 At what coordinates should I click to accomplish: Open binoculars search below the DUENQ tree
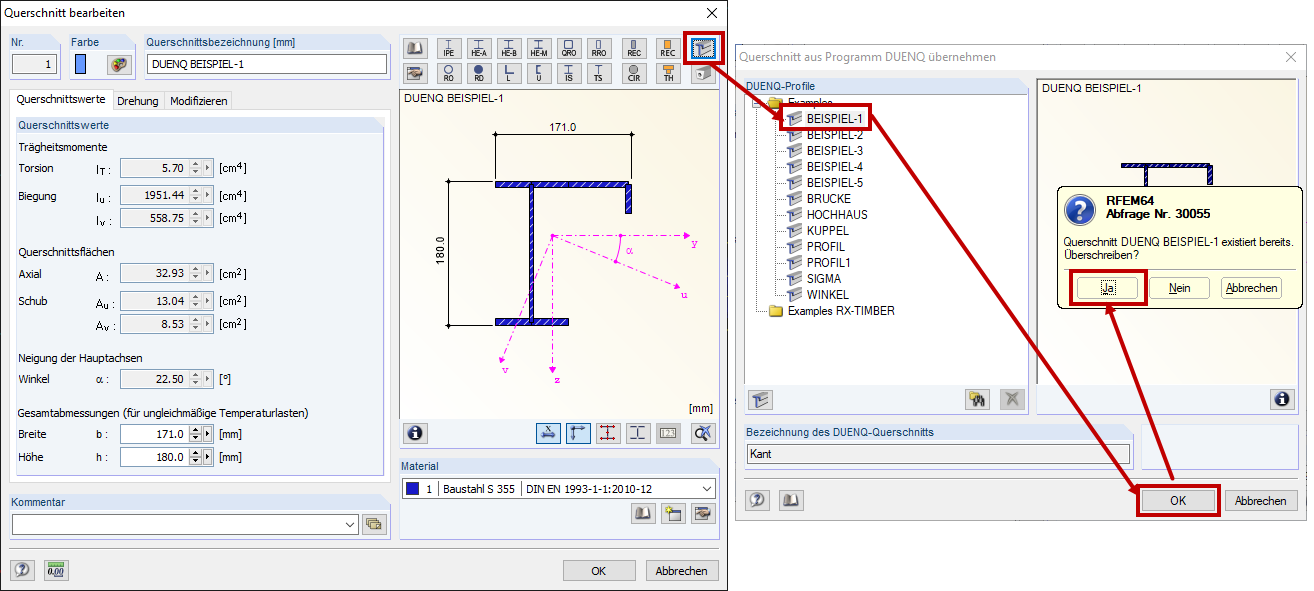pyautogui.click(x=977, y=399)
